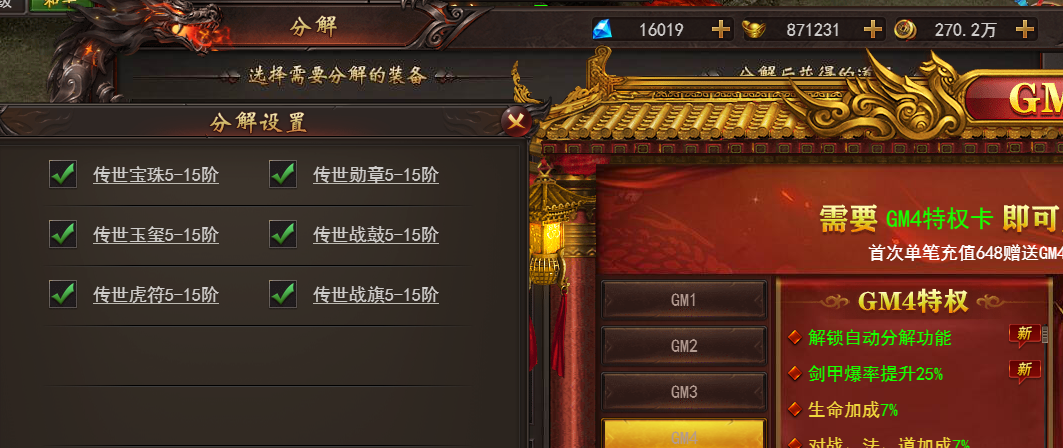Click the 新 badge beside 解锁自动分解功能
This screenshot has width=1063, height=448.
pos(1024,334)
